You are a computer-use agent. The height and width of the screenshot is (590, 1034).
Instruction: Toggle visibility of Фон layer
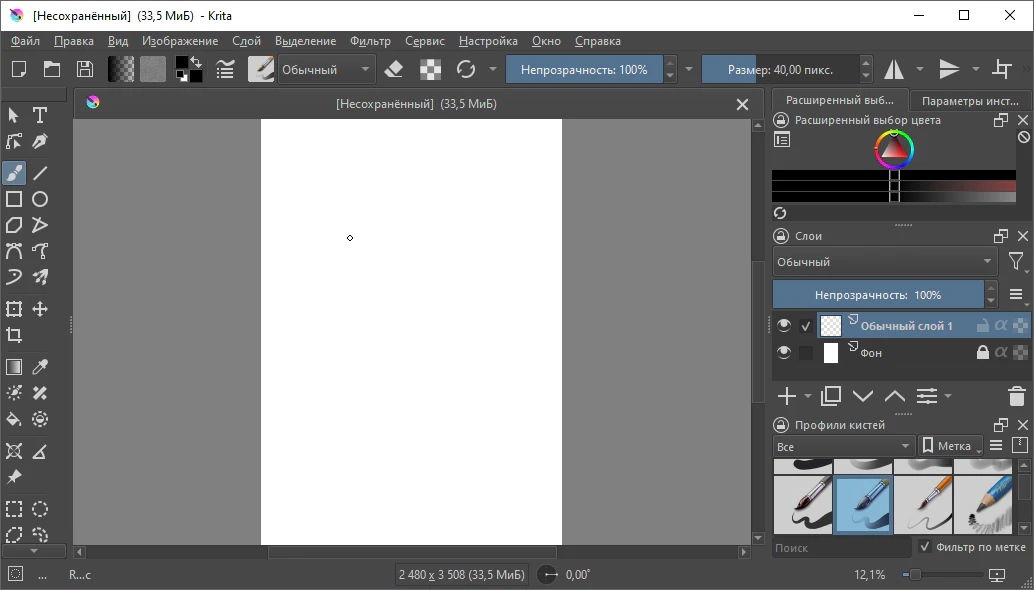point(784,352)
